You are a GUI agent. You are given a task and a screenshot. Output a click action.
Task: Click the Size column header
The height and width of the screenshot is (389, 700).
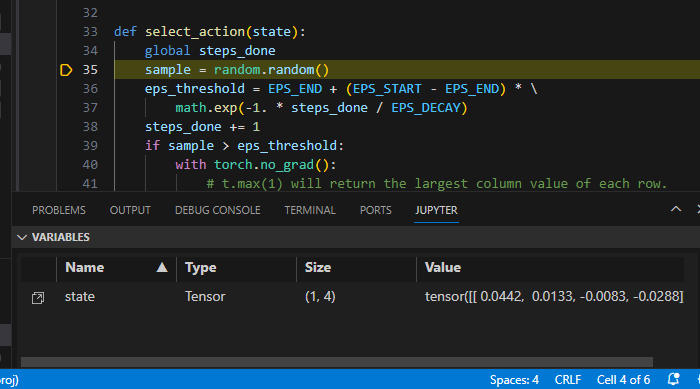tap(356, 268)
